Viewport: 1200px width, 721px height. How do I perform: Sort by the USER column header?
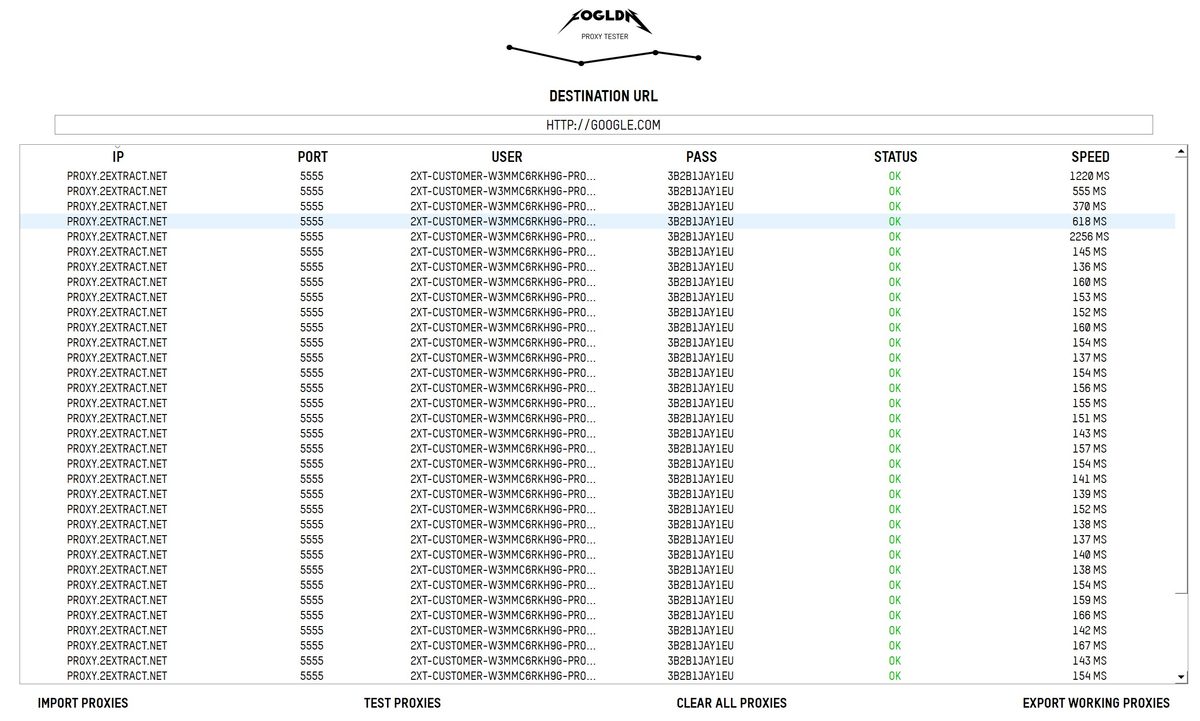(x=507, y=157)
